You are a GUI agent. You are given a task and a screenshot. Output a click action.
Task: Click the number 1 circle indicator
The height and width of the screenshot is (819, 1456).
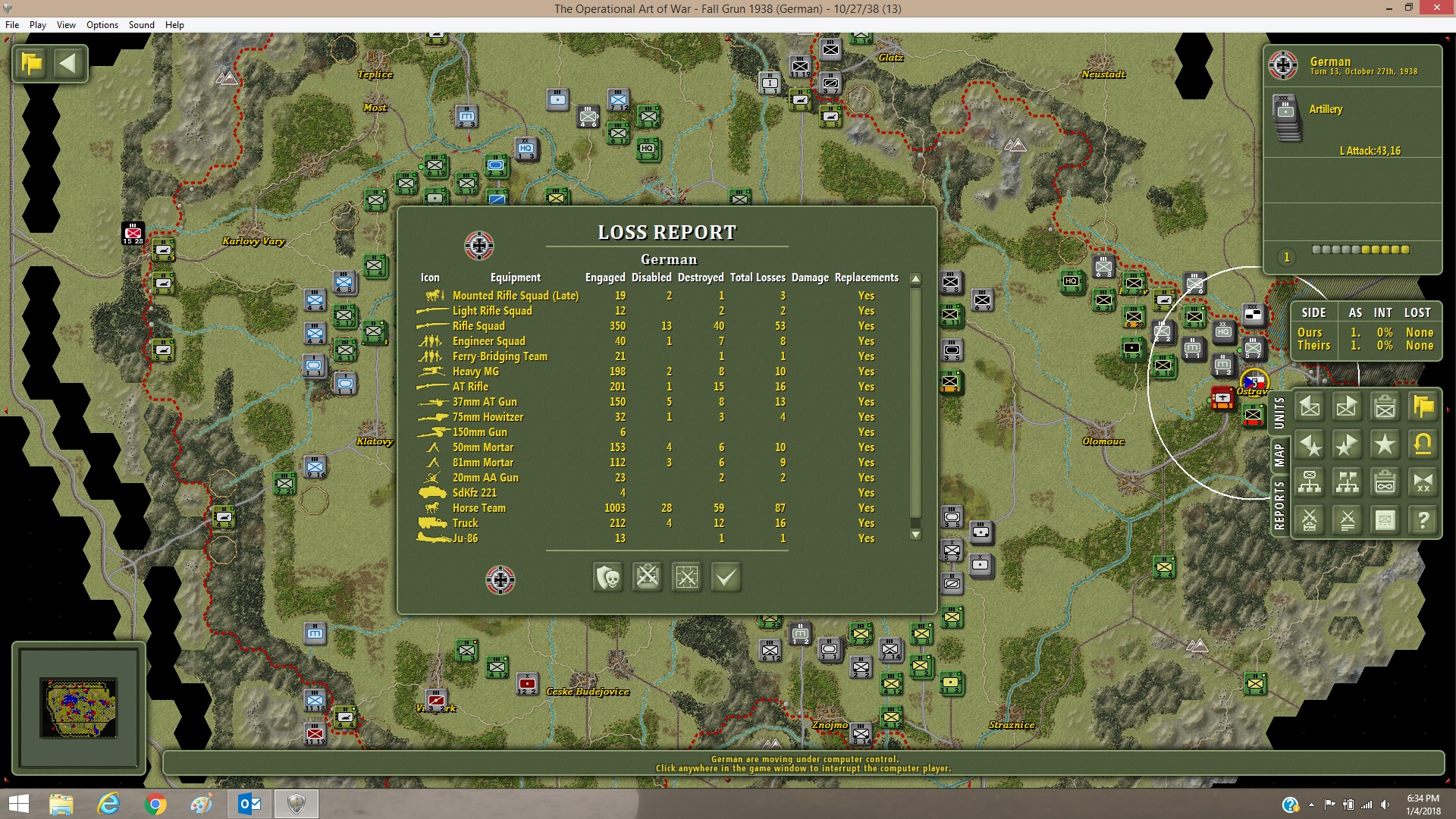pyautogui.click(x=1286, y=257)
